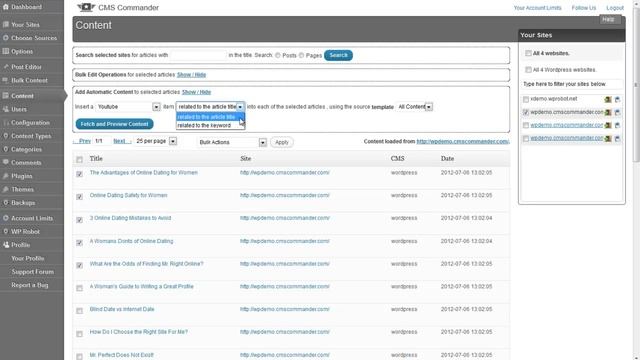Click the Plugins sidebar icon

[x=6, y=176]
